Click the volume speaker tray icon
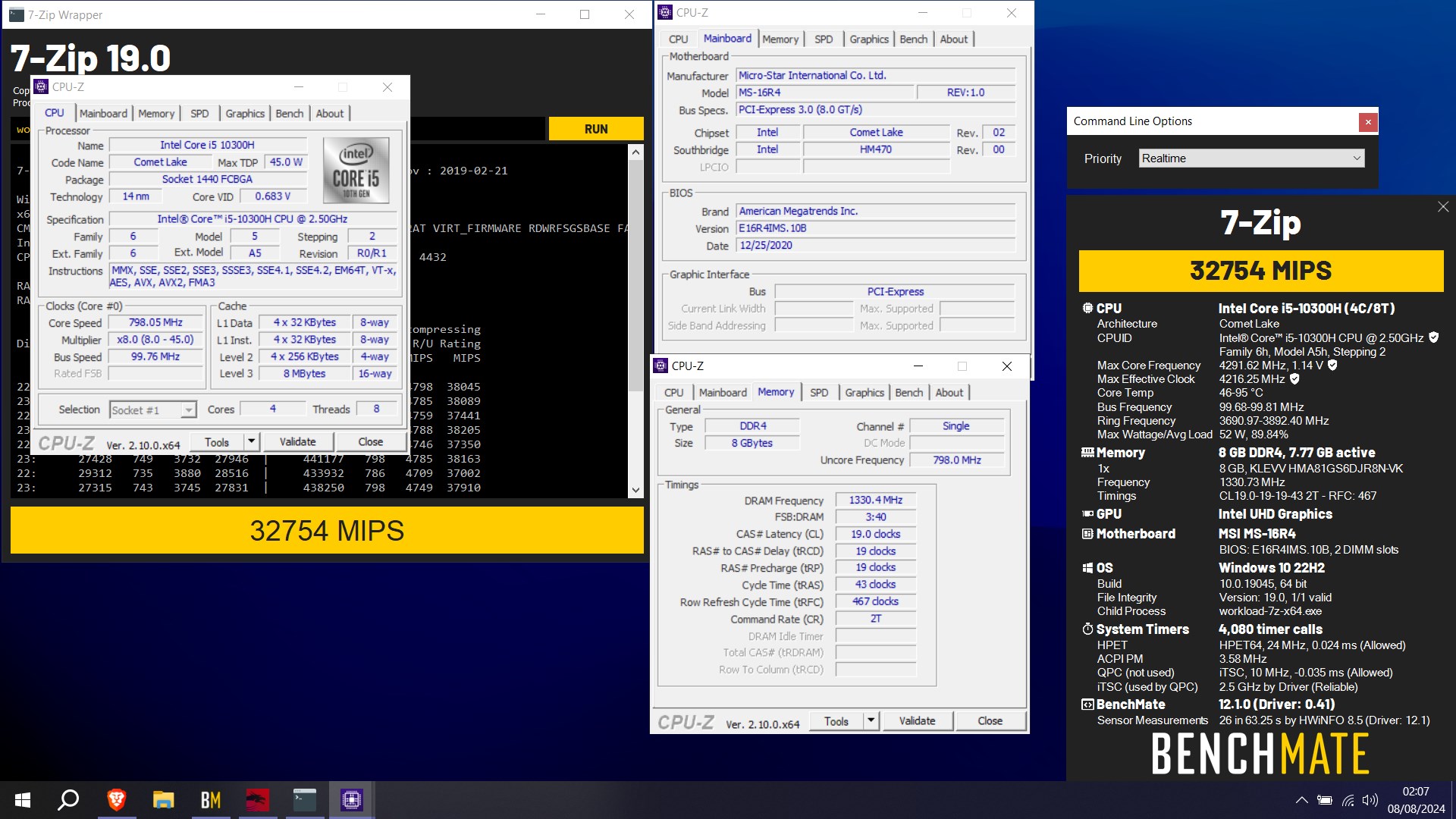This screenshot has width=1456, height=819. tap(1370, 800)
